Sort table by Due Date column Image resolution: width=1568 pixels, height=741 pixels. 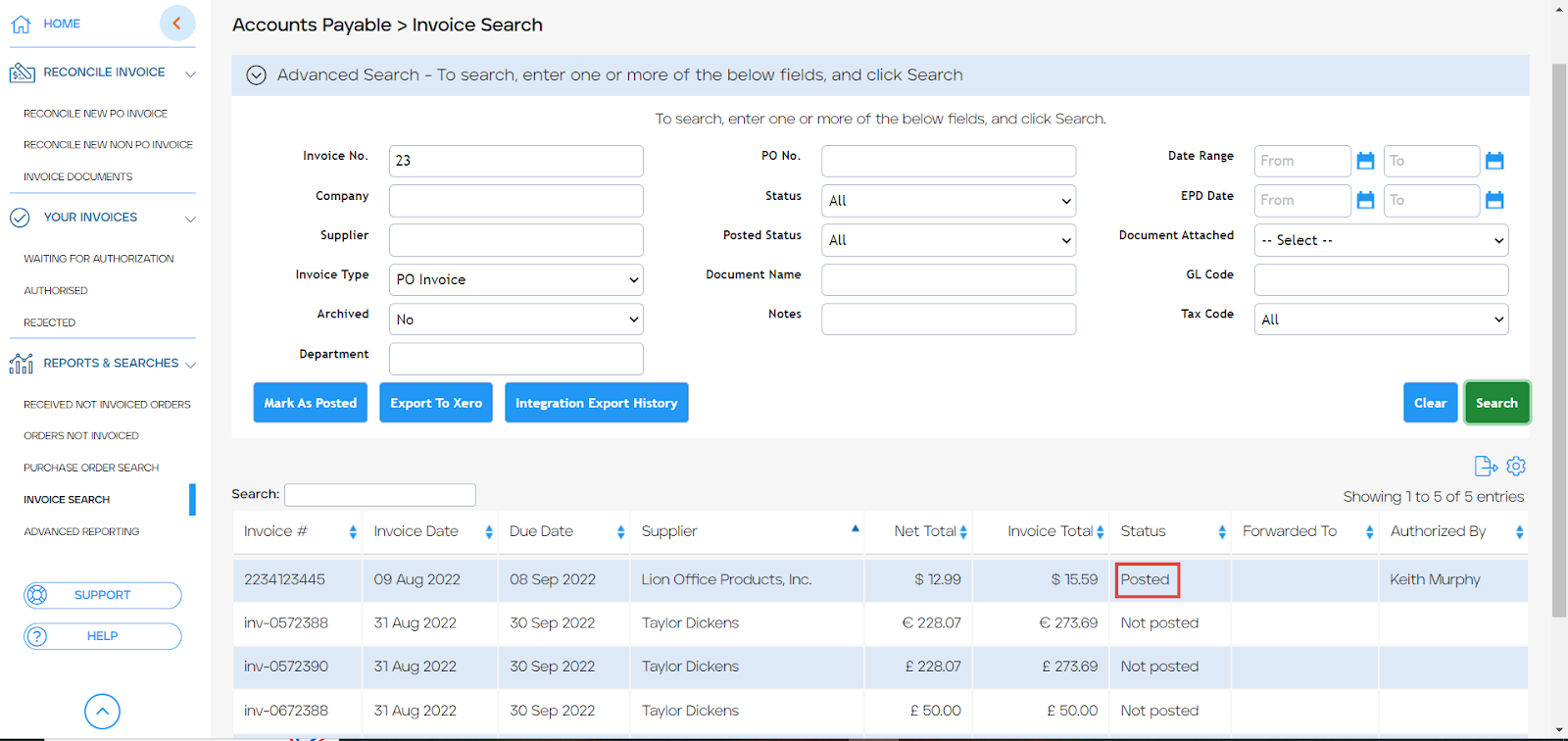620,532
